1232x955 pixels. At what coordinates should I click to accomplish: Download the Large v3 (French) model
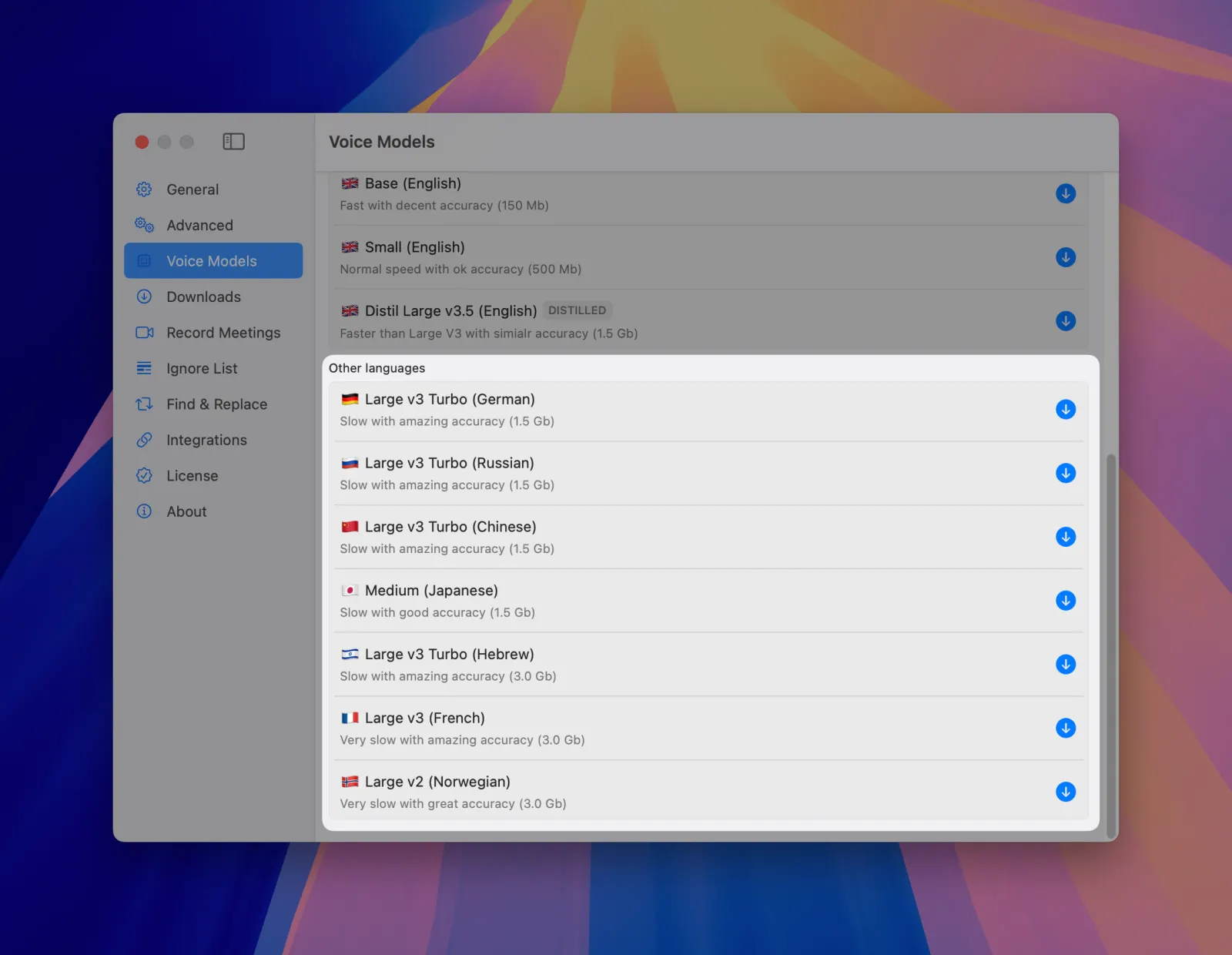[1066, 729]
